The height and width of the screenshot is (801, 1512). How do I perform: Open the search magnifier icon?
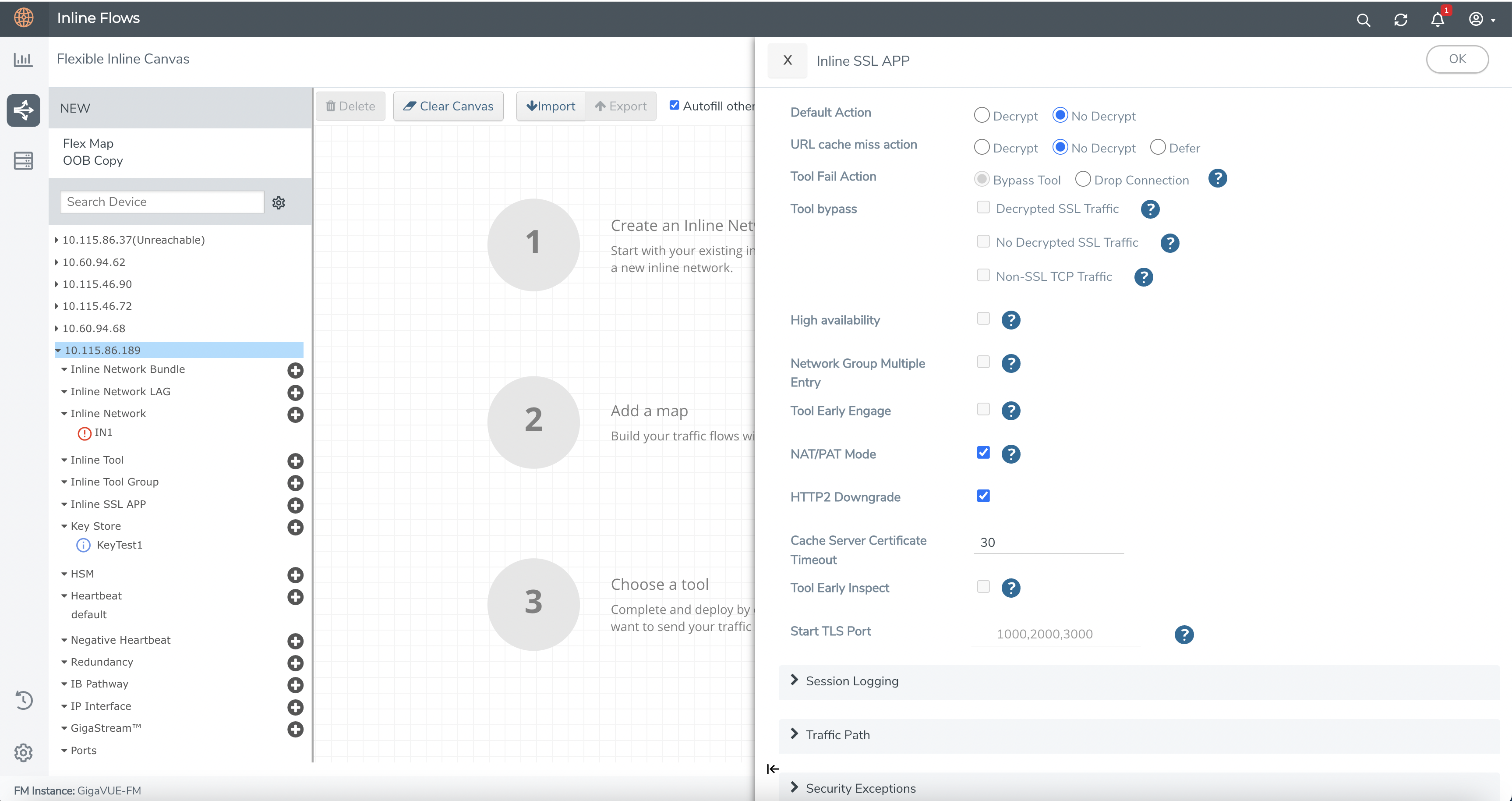point(1363,20)
